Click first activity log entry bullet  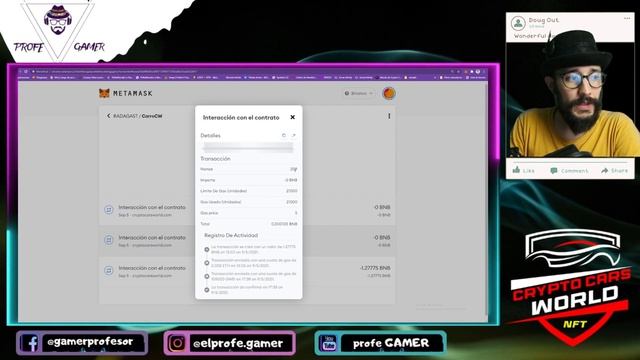[x=207, y=249]
